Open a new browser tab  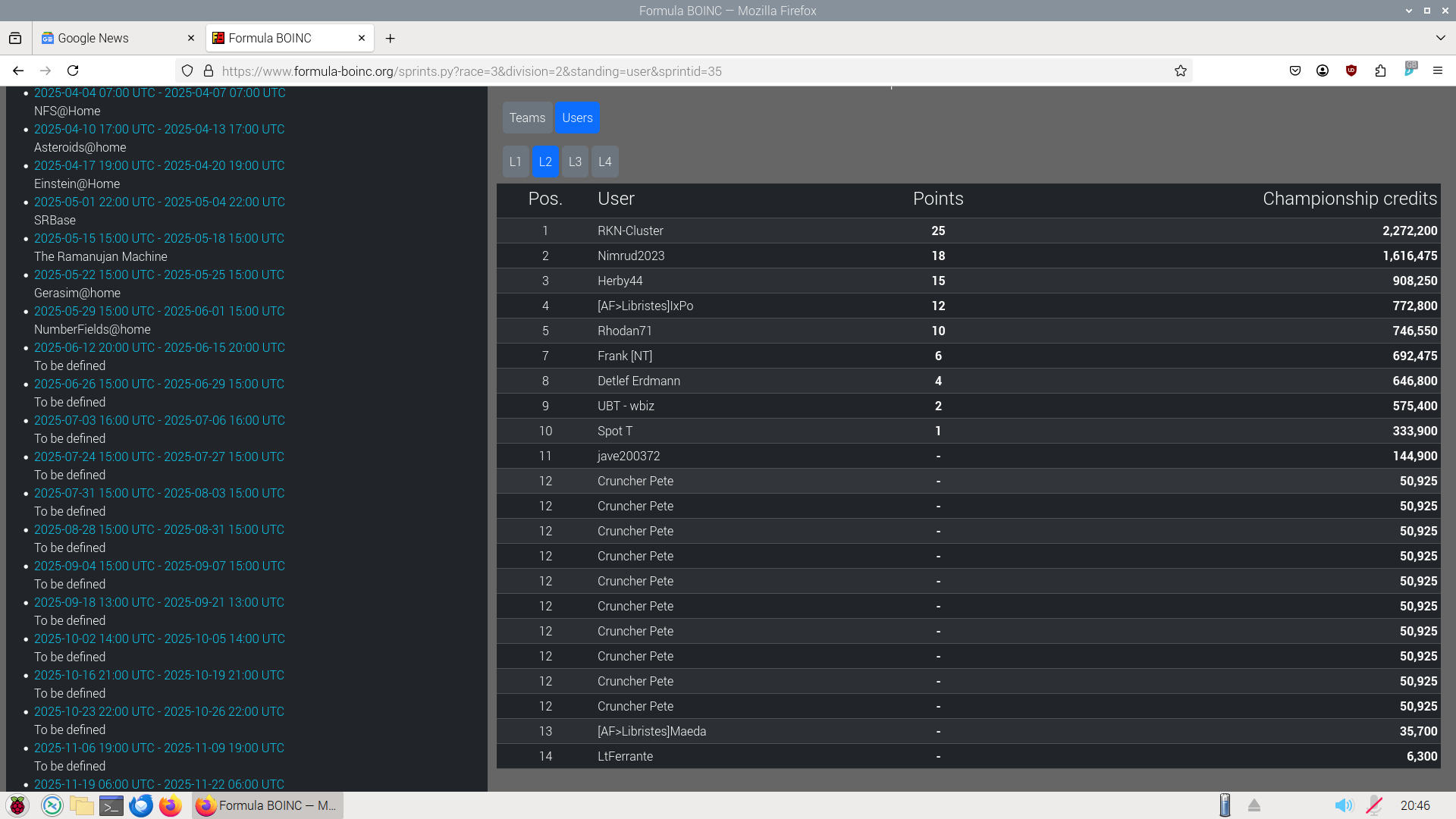(390, 38)
